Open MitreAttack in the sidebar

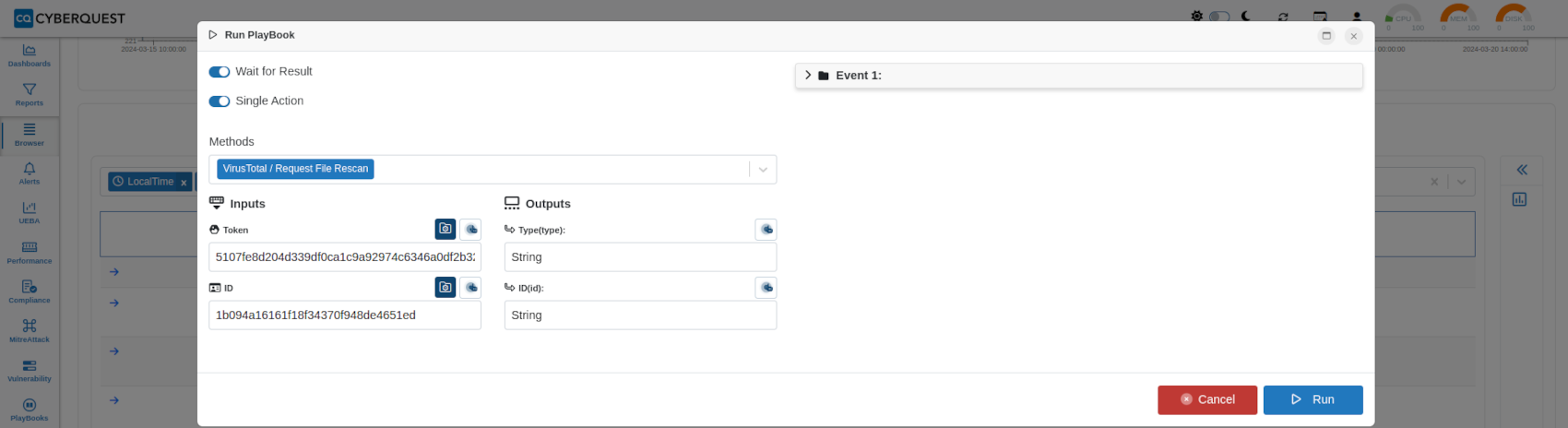point(30,331)
